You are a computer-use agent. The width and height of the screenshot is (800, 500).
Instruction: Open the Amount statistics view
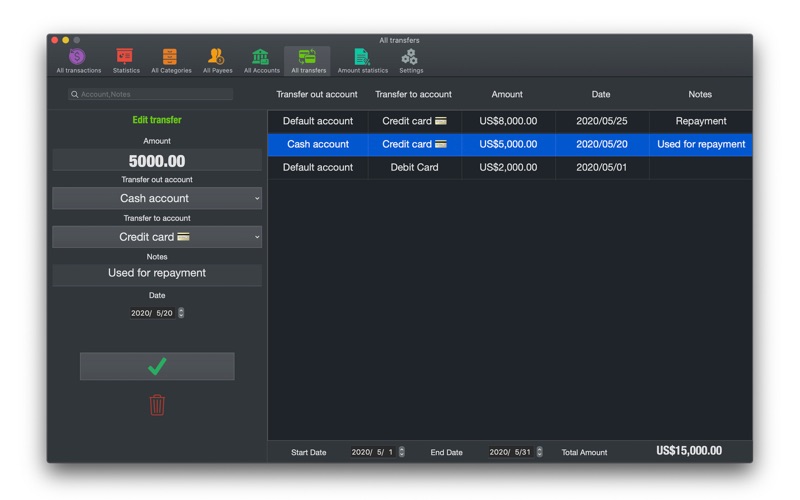[x=362, y=61]
